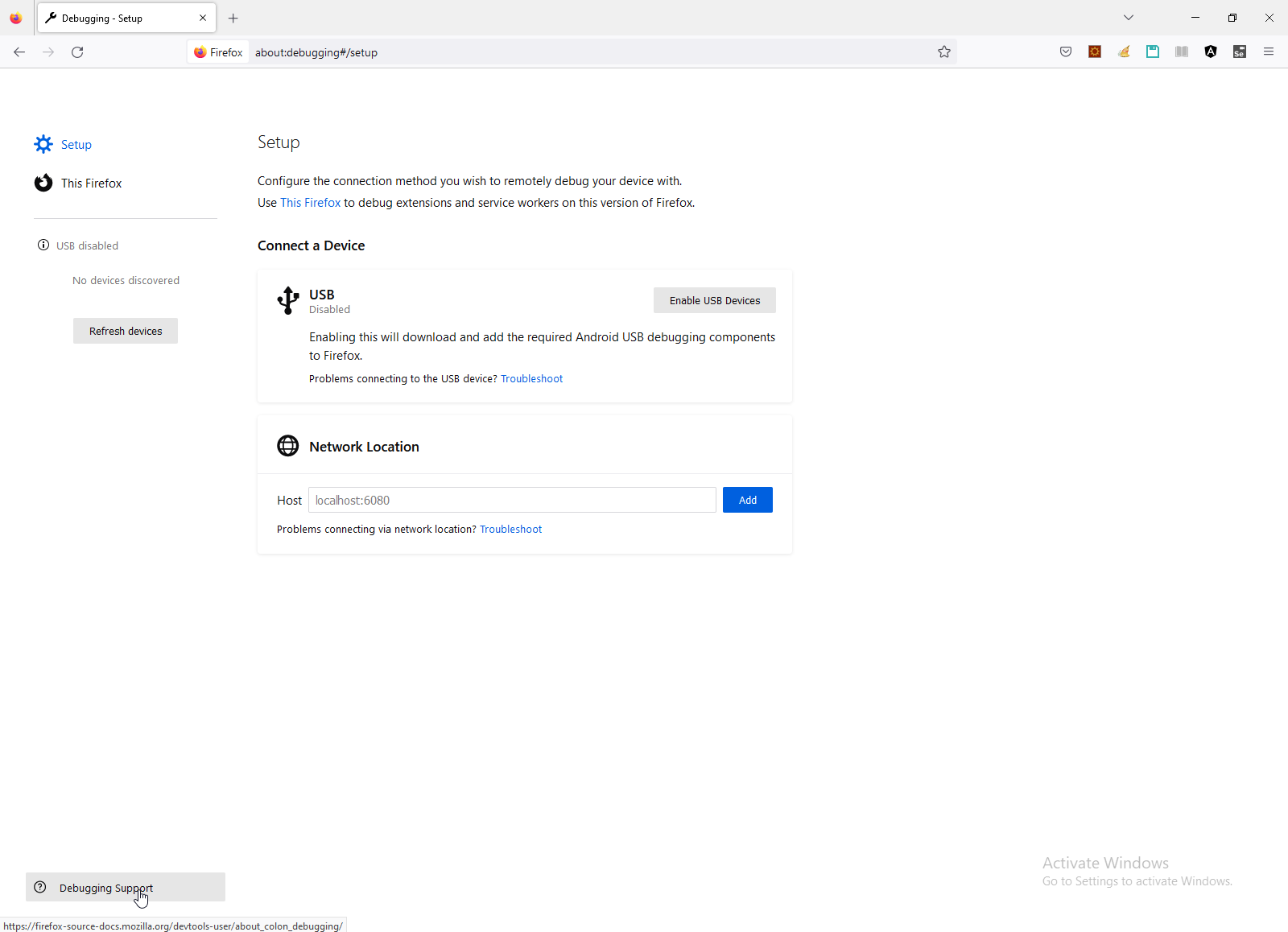Add the network location host

(x=747, y=501)
